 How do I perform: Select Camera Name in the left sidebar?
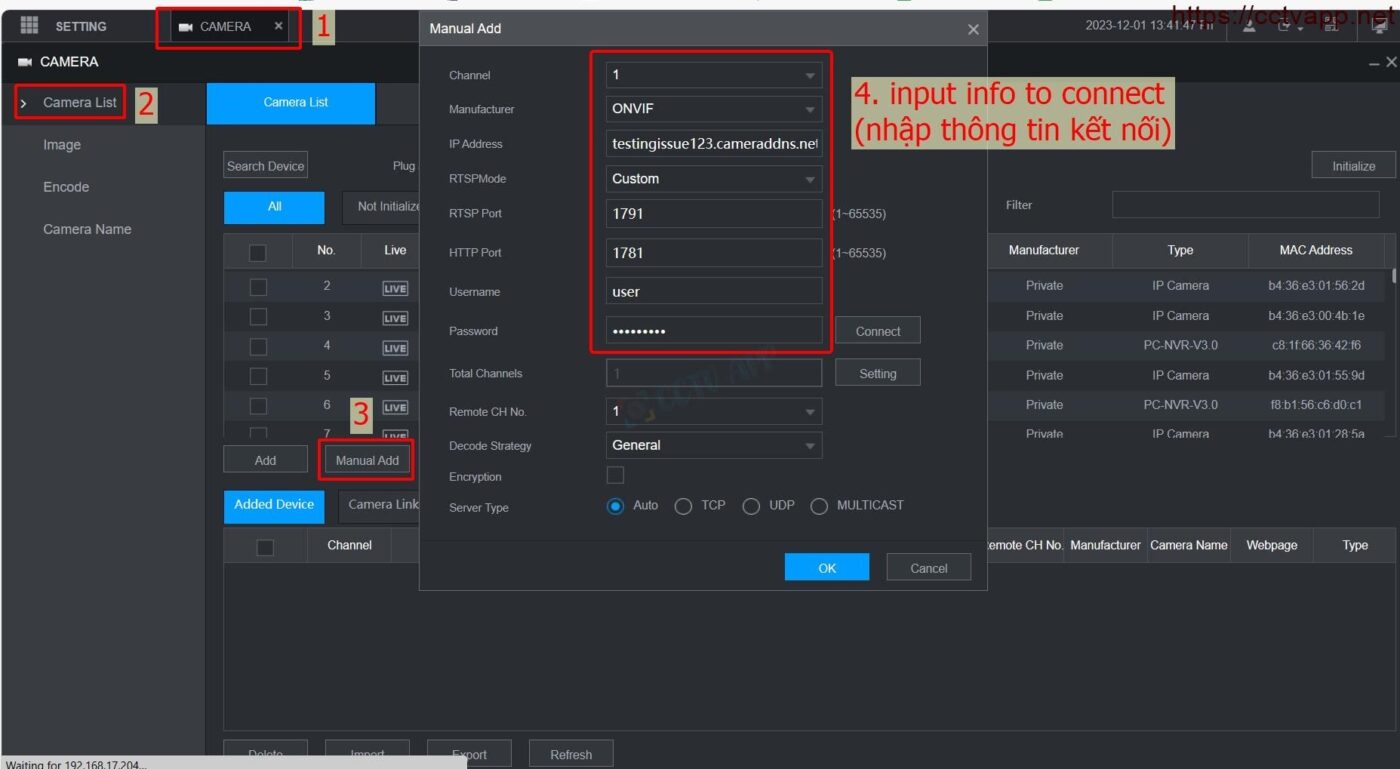[87, 229]
